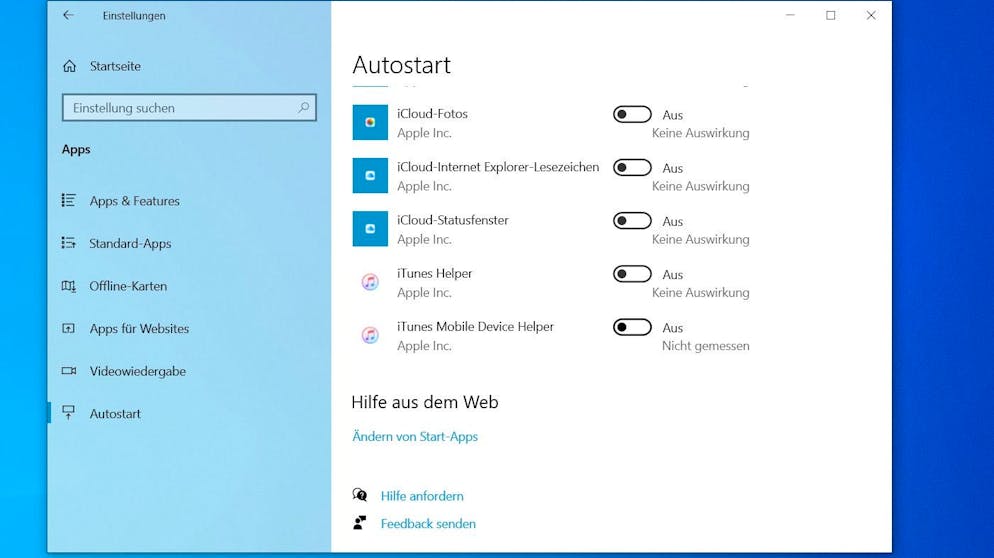This screenshot has height=558, width=994.
Task: Click the Nicht gemessen impact label
Action: pos(706,346)
